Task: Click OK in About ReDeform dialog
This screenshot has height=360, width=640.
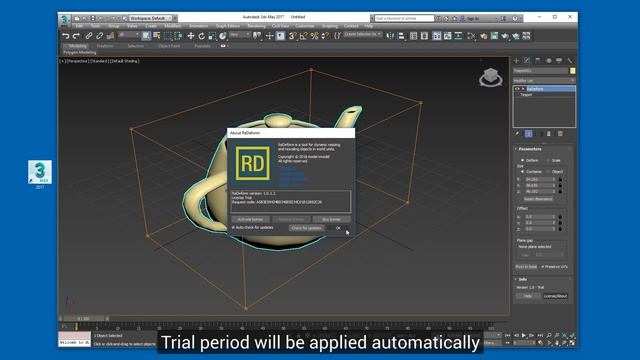Action: tap(338, 228)
